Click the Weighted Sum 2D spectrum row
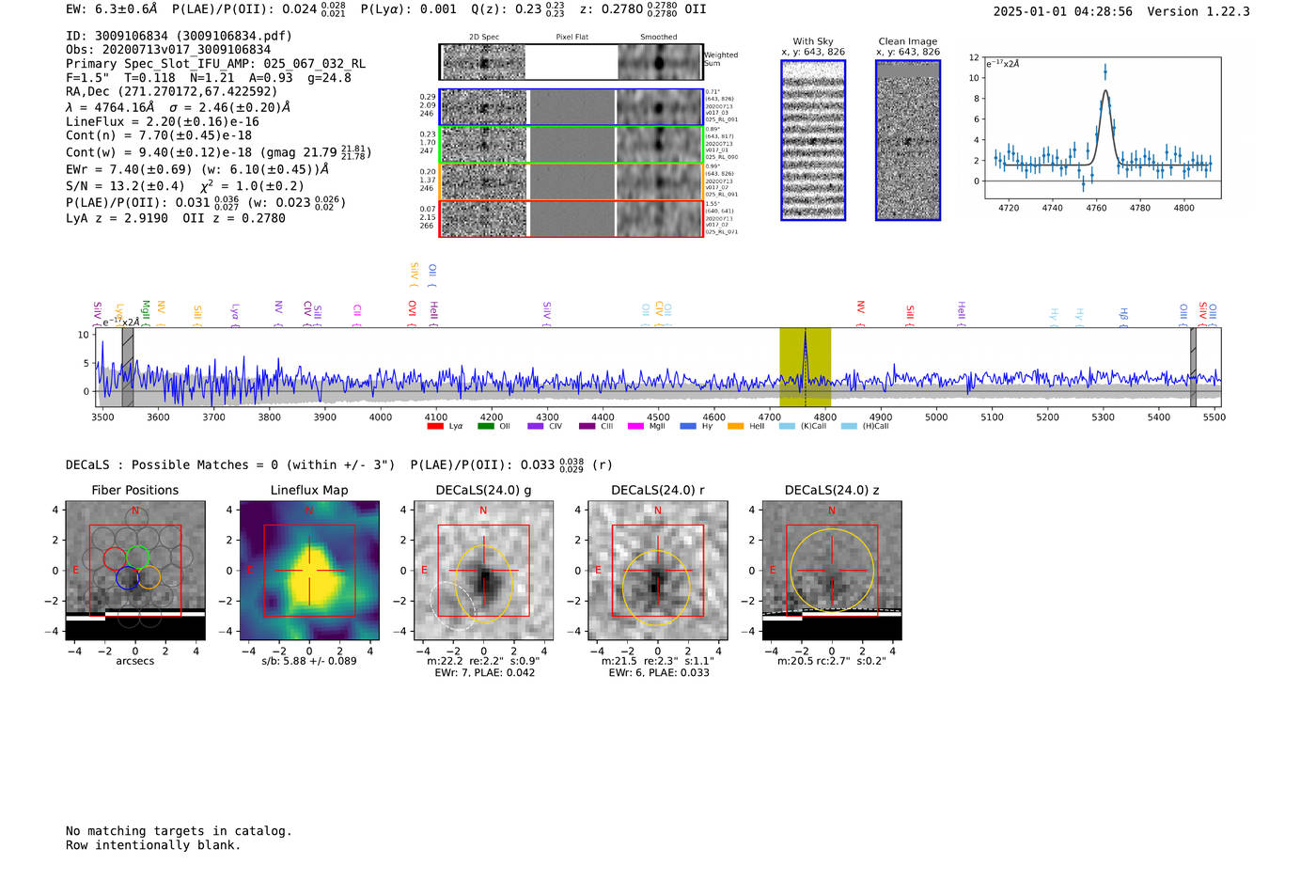This screenshot has height=896, width=1316. (572, 62)
